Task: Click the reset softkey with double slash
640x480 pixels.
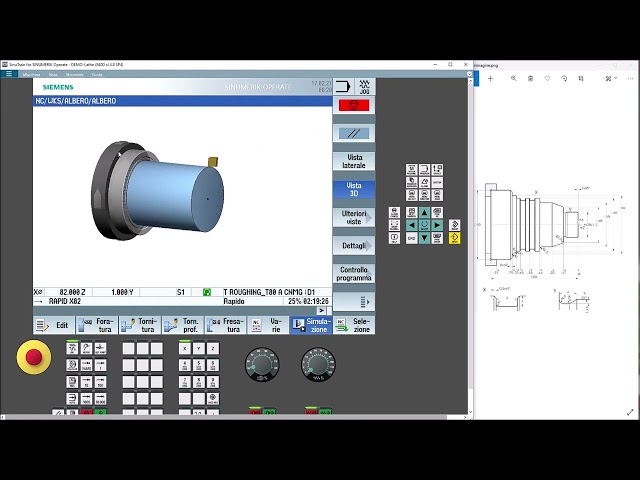Action: 354,133
